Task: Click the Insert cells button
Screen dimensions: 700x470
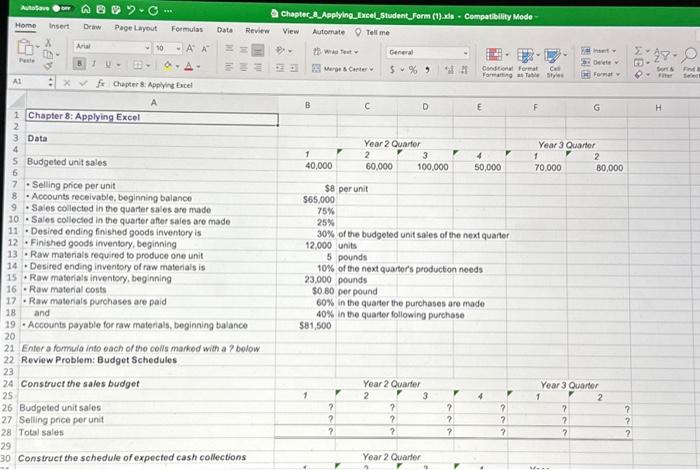Action: point(599,50)
